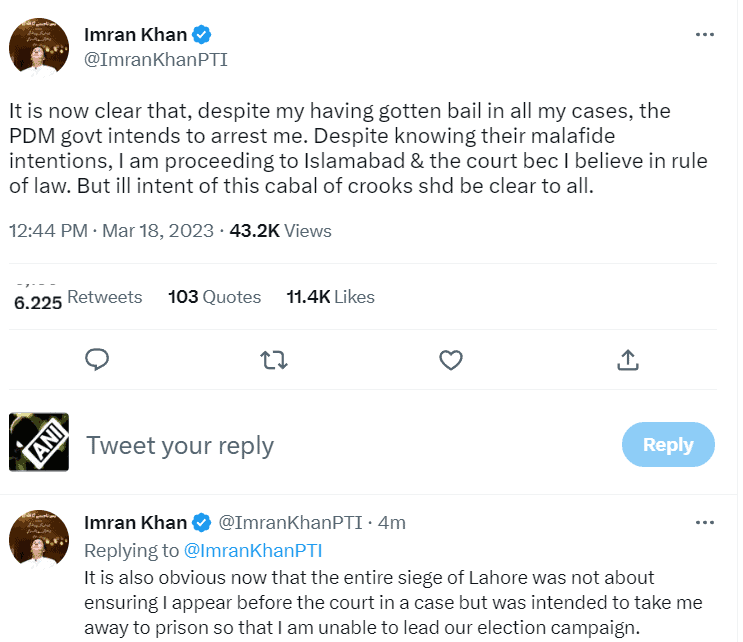Click the ANI profile picture
The height and width of the screenshot is (642, 743).
point(39,443)
